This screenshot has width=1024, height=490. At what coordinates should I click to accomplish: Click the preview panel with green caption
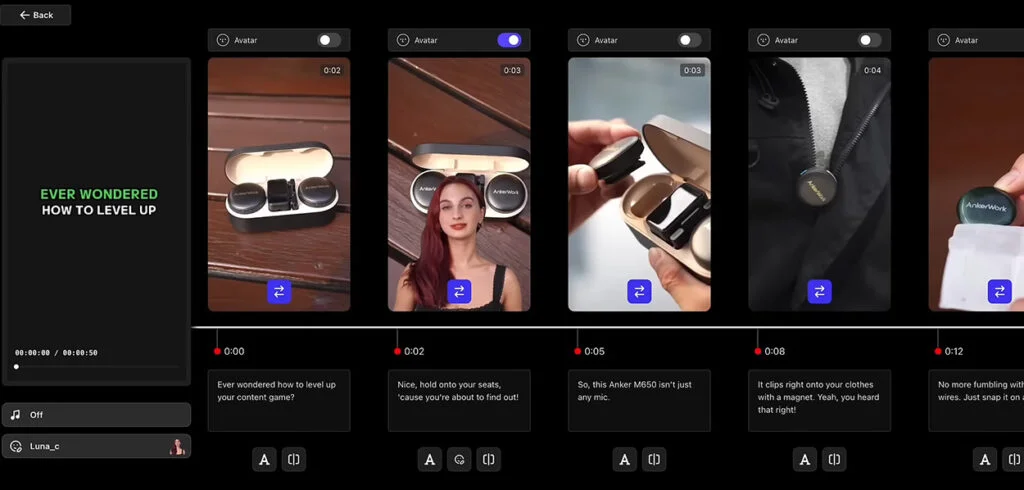97,221
